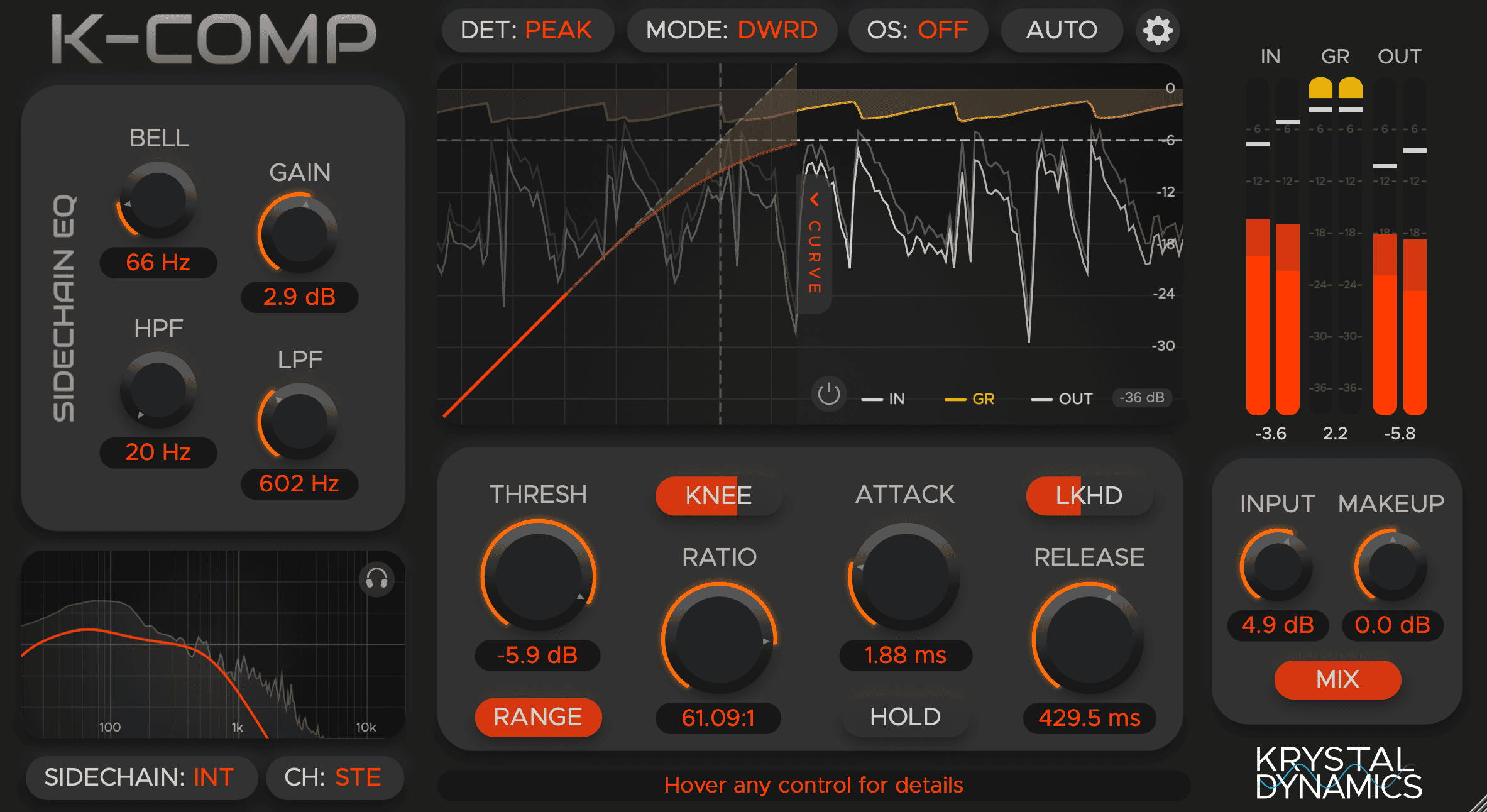
Task: Click the 61.09:1 ratio value field
Action: tap(718, 718)
